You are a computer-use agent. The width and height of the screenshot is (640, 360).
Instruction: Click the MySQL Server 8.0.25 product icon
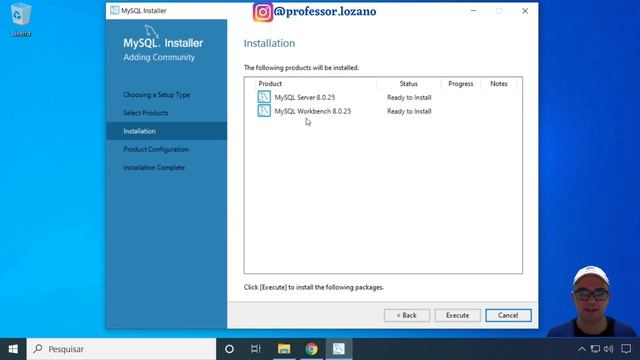click(x=264, y=97)
